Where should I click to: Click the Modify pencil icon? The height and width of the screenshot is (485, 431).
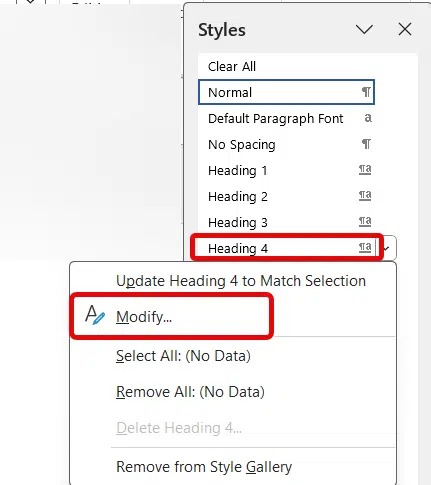click(x=95, y=315)
